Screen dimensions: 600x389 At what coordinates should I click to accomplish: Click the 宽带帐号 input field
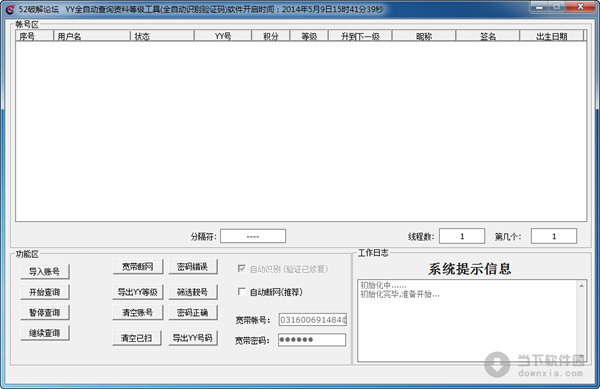(313, 319)
